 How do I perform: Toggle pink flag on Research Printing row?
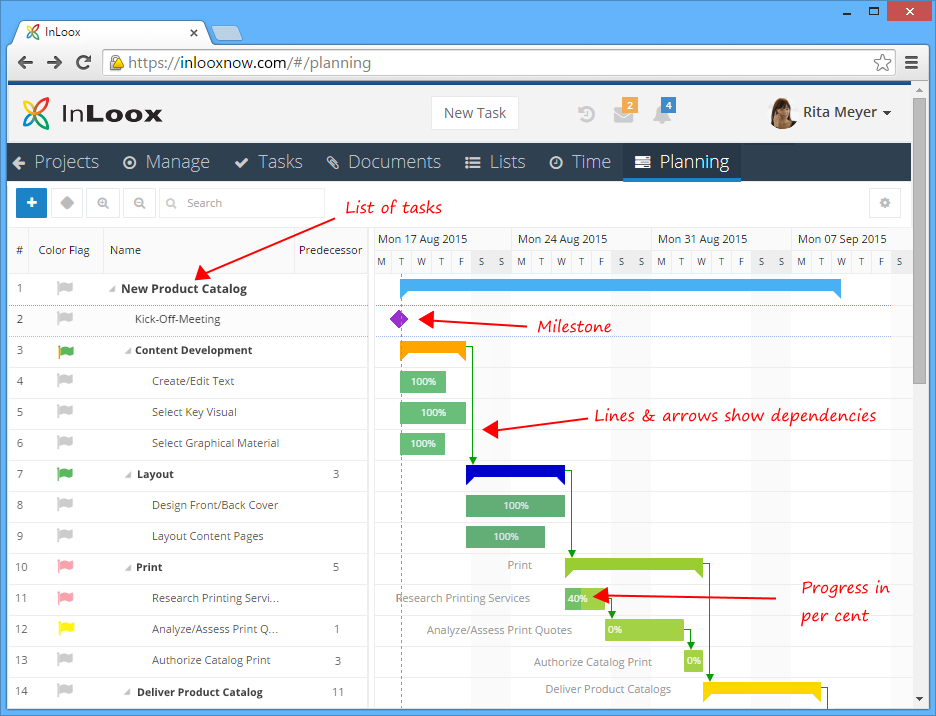(x=65, y=597)
